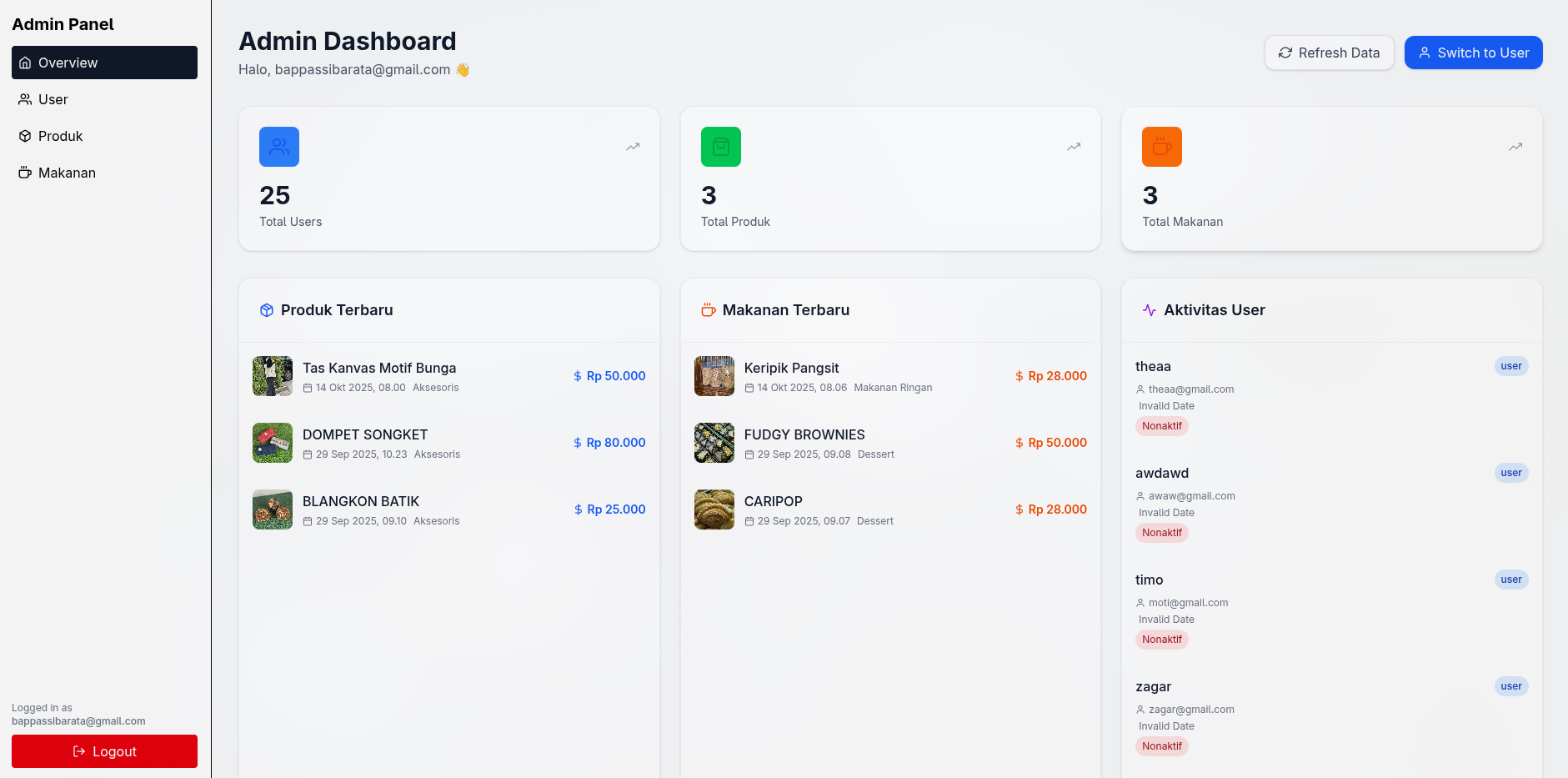Click the Keripik Pangsit item title
This screenshot has height=778, width=1568.
[x=792, y=368]
